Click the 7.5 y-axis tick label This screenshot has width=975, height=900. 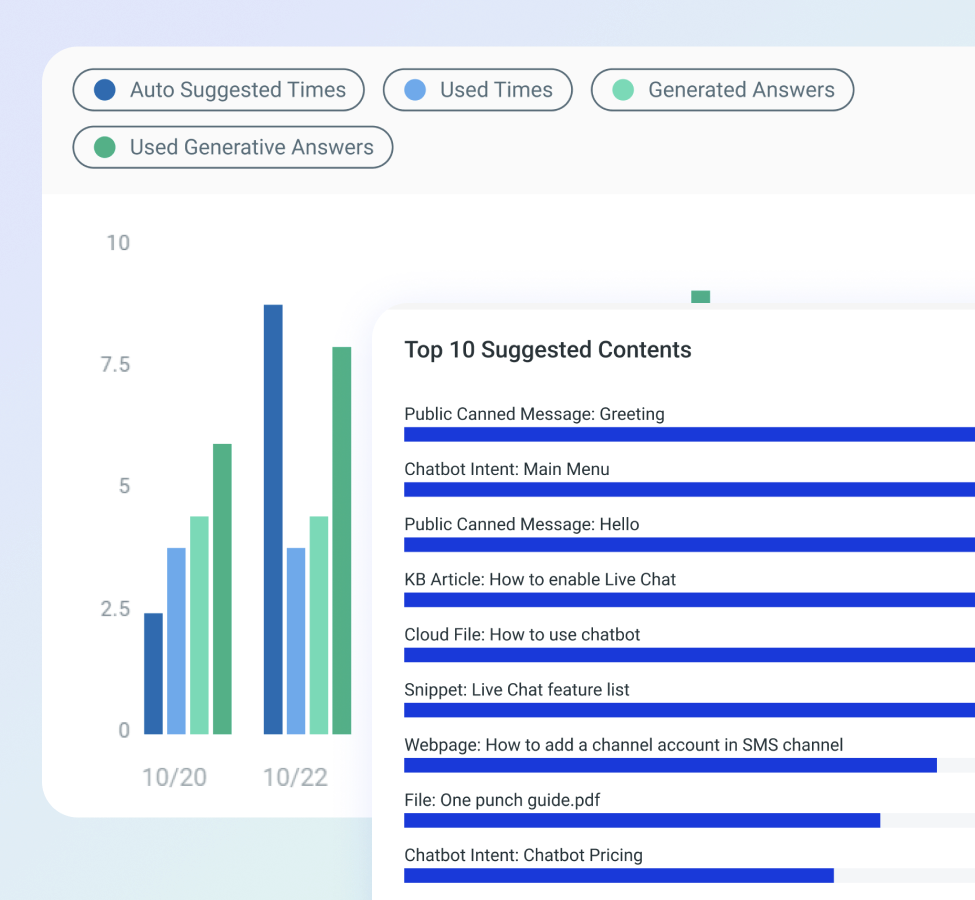(116, 364)
